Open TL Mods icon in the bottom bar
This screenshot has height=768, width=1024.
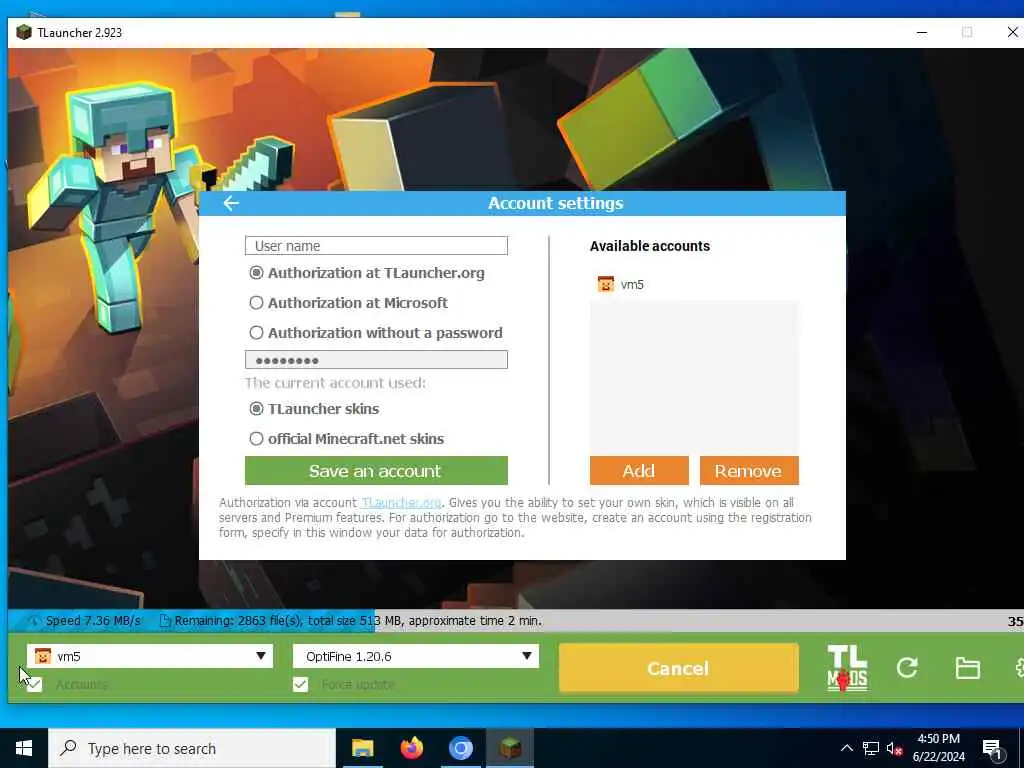point(847,668)
